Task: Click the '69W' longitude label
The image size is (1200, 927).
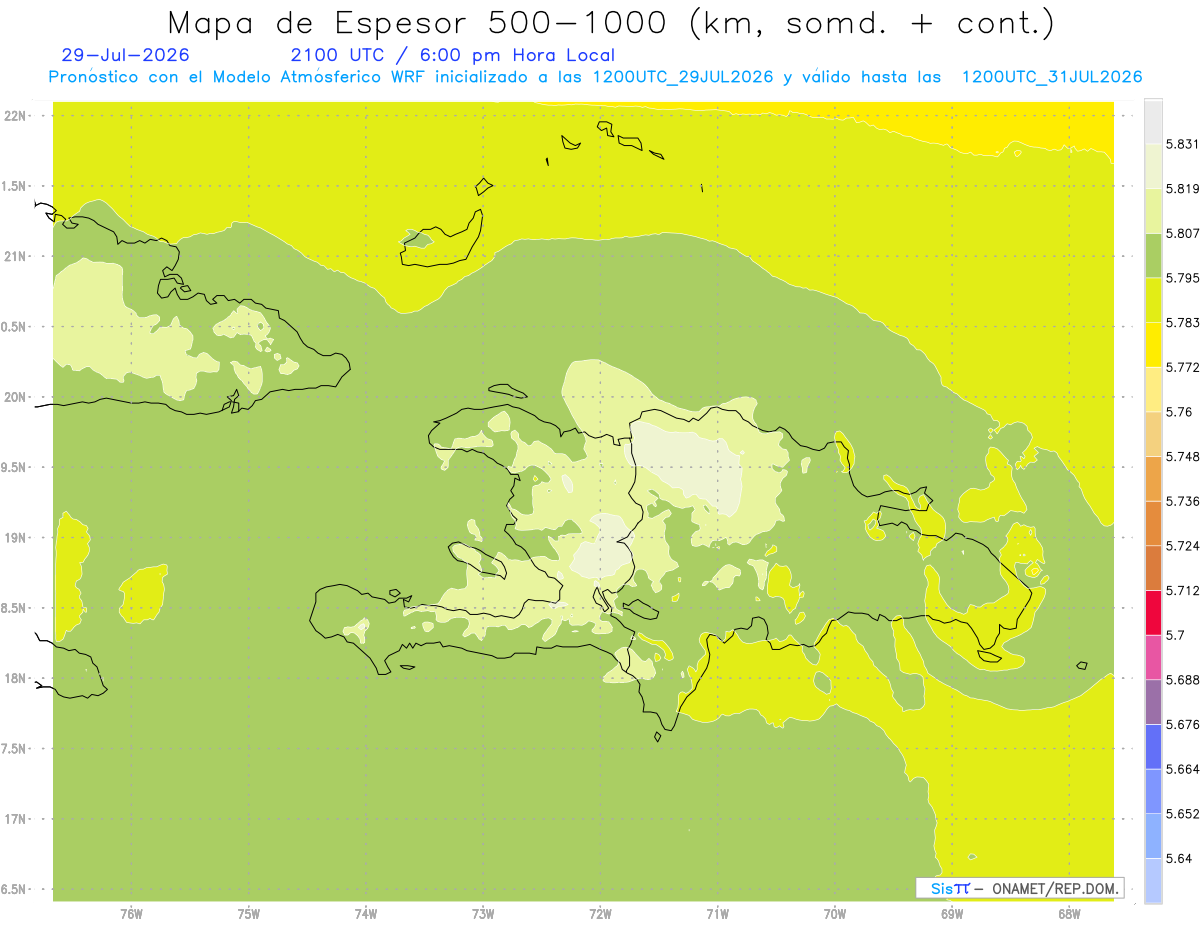Action: click(x=952, y=914)
